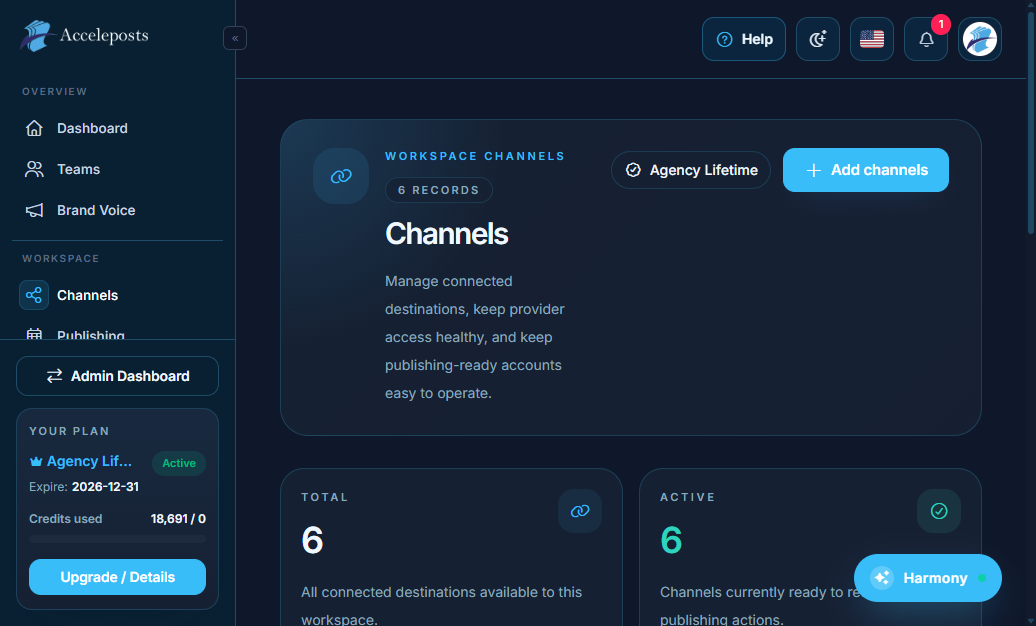Open Publishing in the sidebar
1036x626 pixels.
118,334
